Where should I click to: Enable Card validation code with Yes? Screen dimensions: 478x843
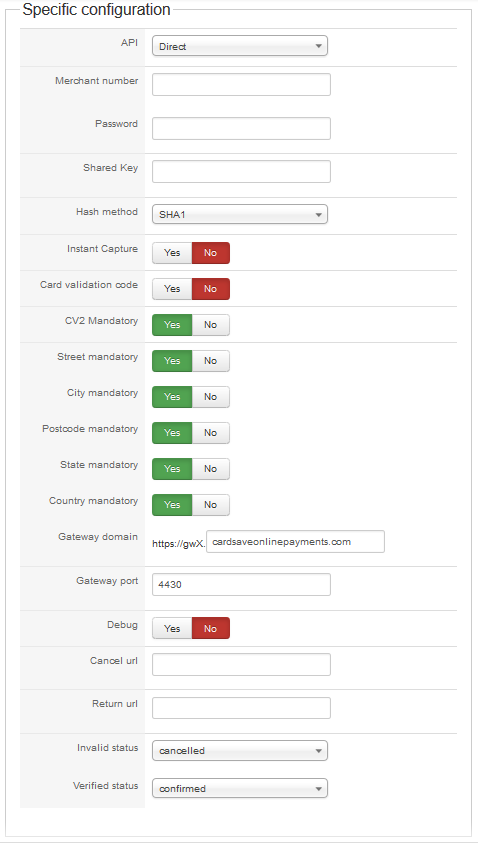[x=172, y=289]
